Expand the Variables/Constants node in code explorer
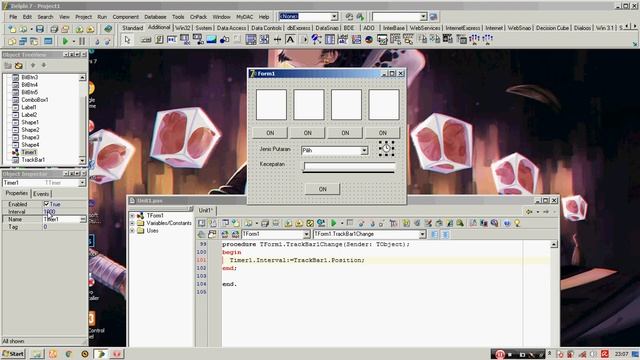Viewport: 640px width, 360px height. point(132,223)
